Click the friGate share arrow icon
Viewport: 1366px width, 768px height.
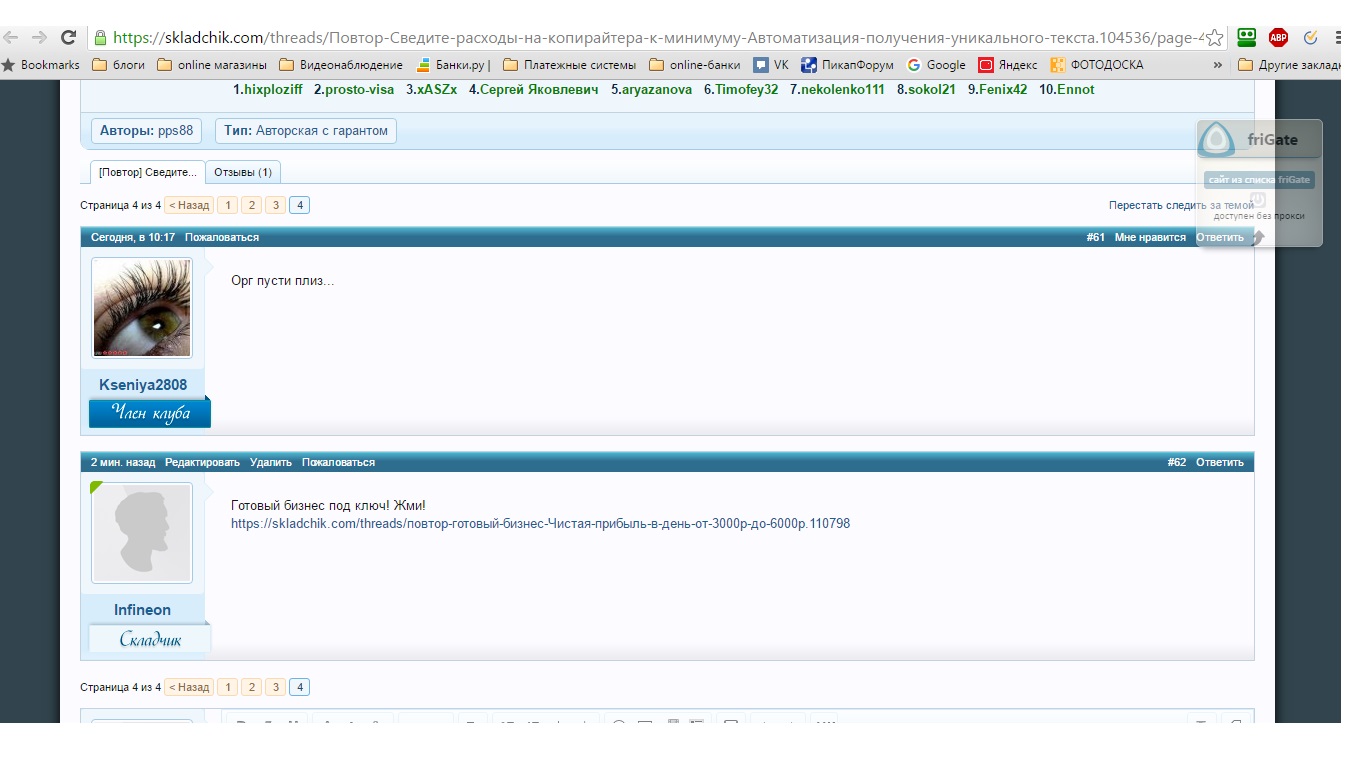[1258, 238]
